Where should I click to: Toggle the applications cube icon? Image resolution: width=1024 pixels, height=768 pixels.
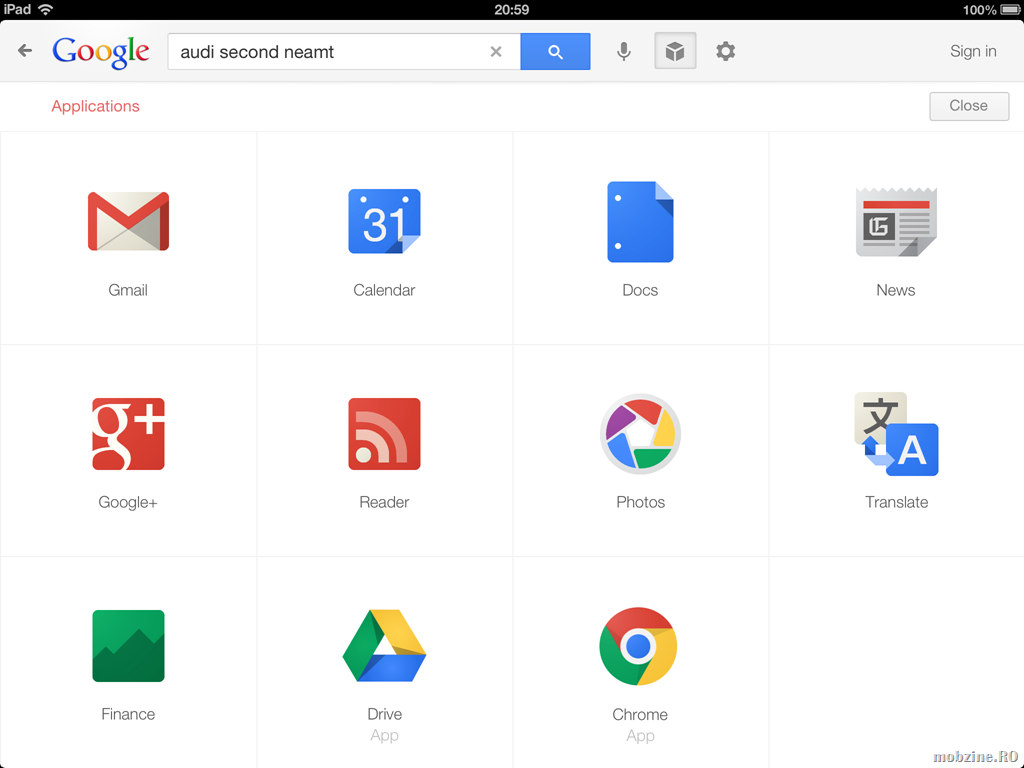click(x=675, y=51)
